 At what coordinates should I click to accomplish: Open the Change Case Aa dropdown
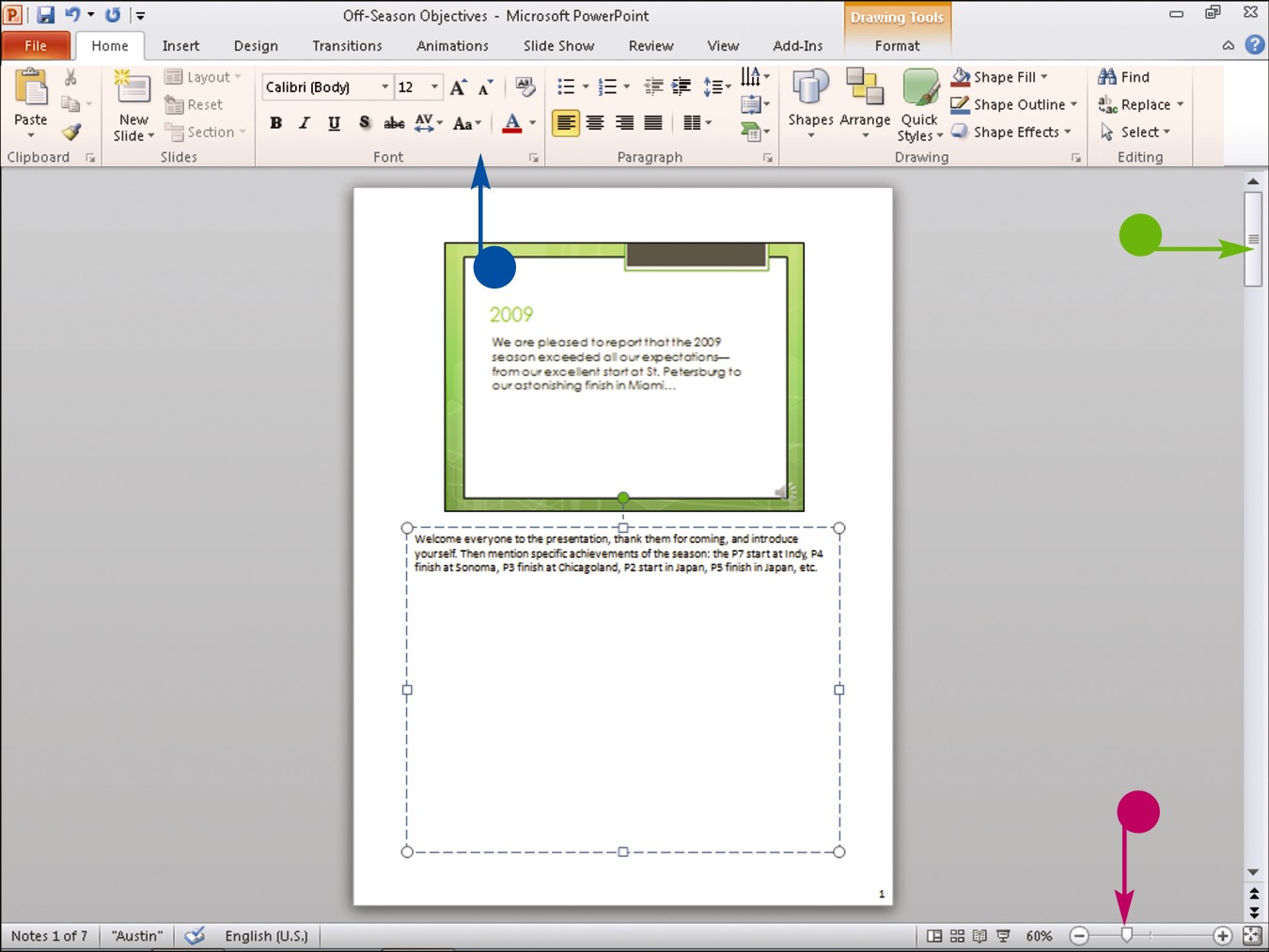point(467,123)
